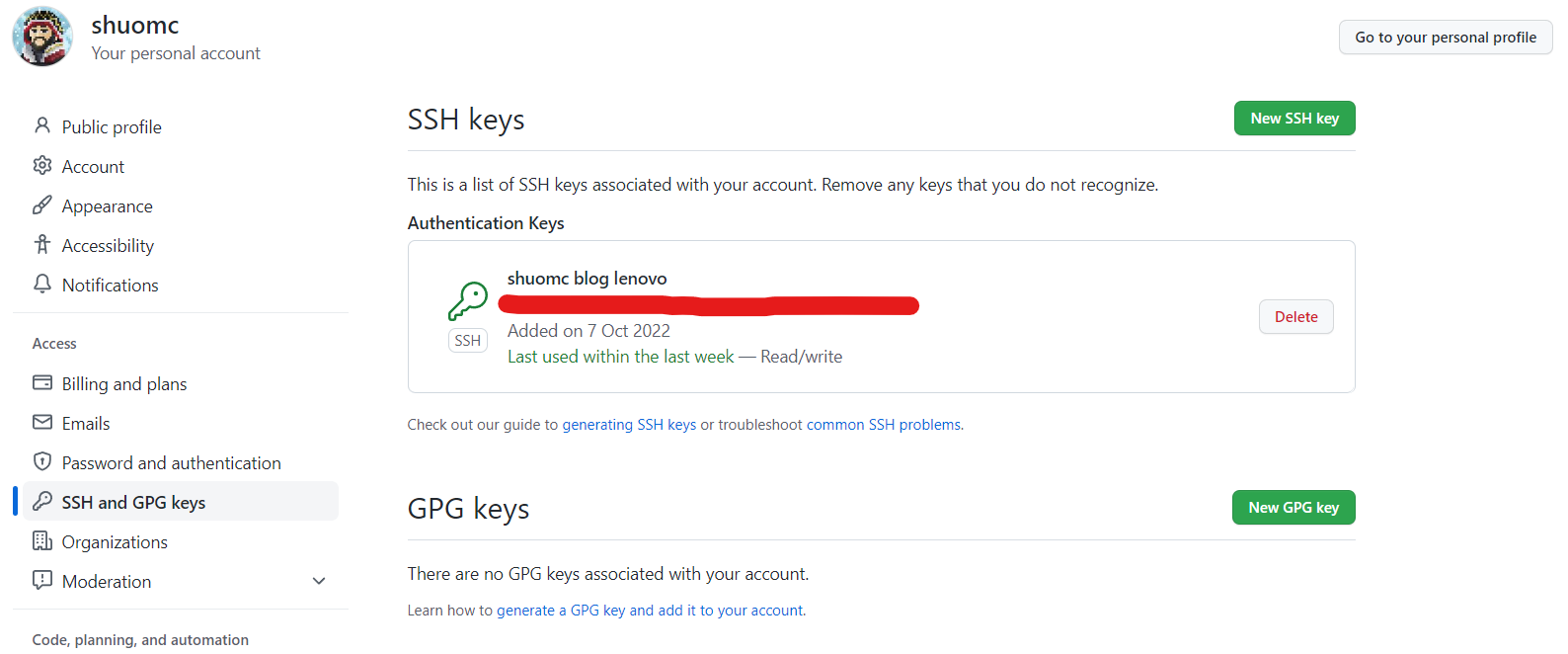Go to your personal profile
The image size is (1568, 654).
pyautogui.click(x=1445, y=38)
